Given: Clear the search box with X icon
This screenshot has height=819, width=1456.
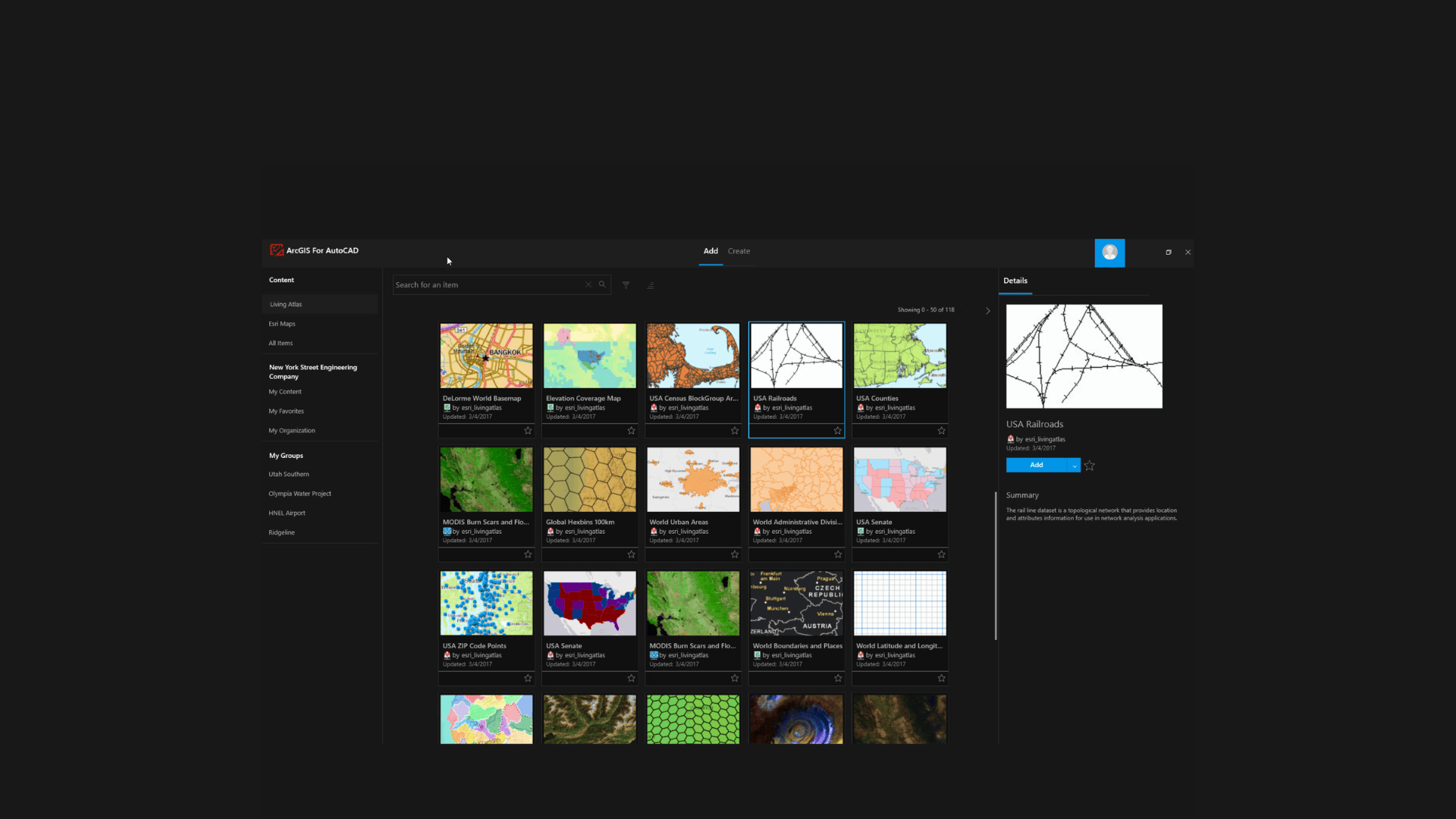Looking at the screenshot, I should (x=588, y=284).
